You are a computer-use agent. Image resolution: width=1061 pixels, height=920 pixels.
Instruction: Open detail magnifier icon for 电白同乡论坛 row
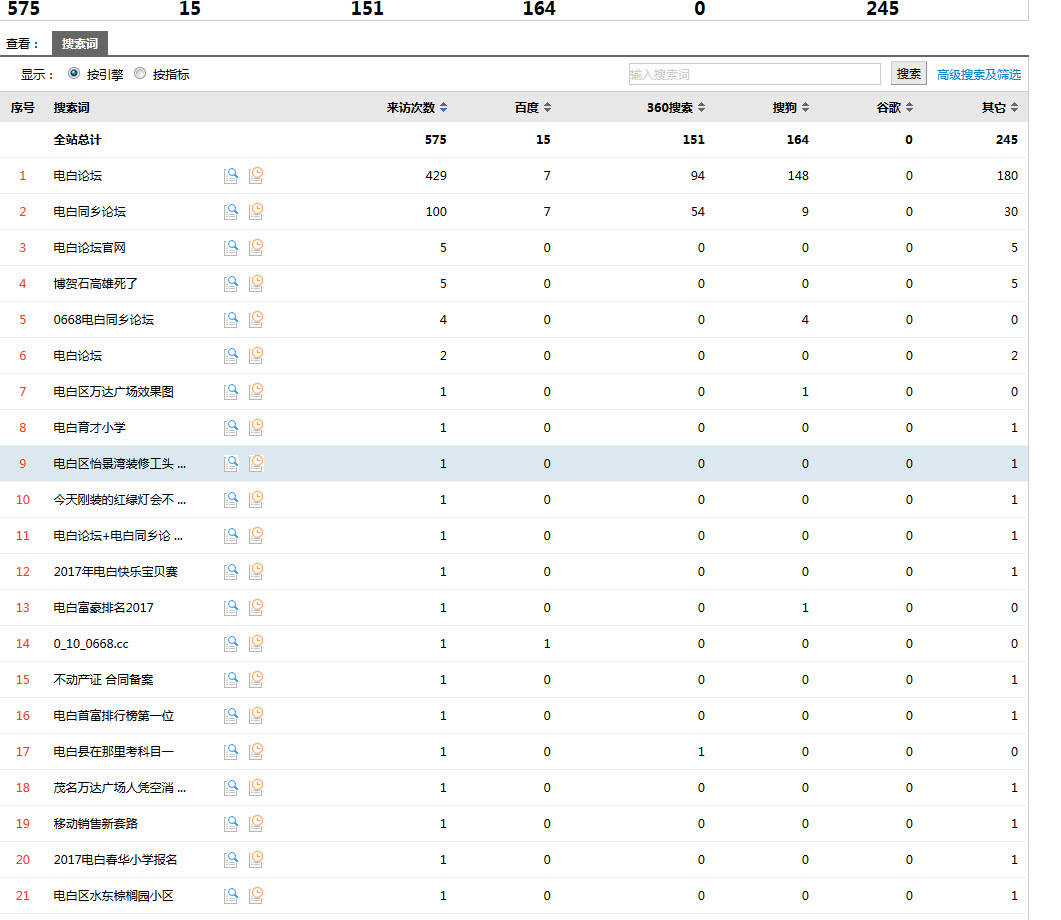[x=231, y=212]
